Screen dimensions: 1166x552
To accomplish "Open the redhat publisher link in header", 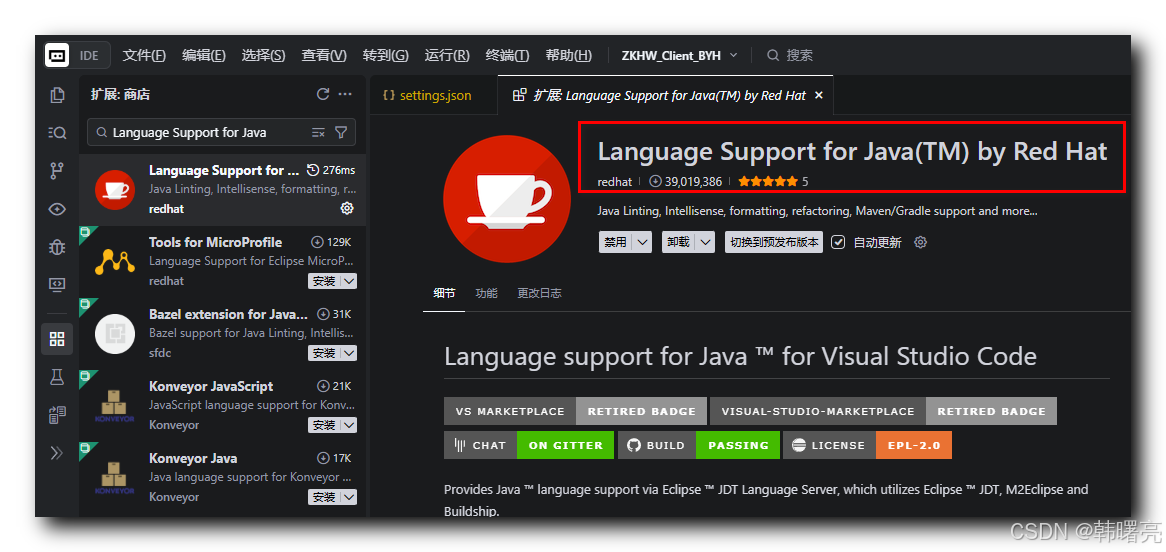I will point(614,181).
